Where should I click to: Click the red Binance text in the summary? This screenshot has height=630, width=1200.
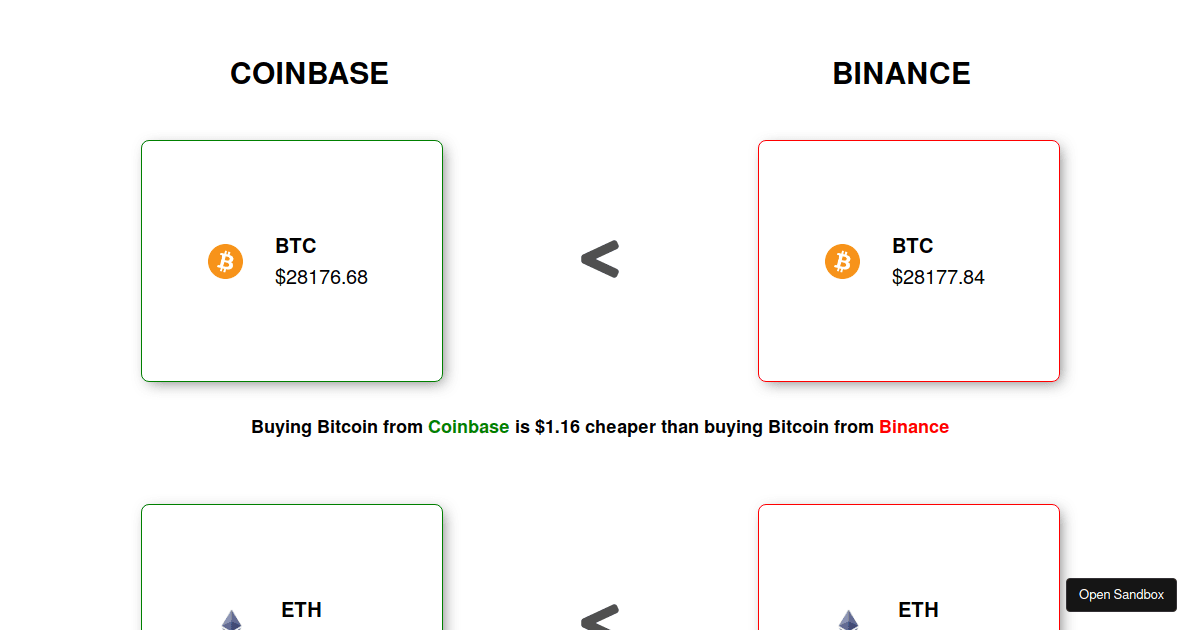click(913, 427)
